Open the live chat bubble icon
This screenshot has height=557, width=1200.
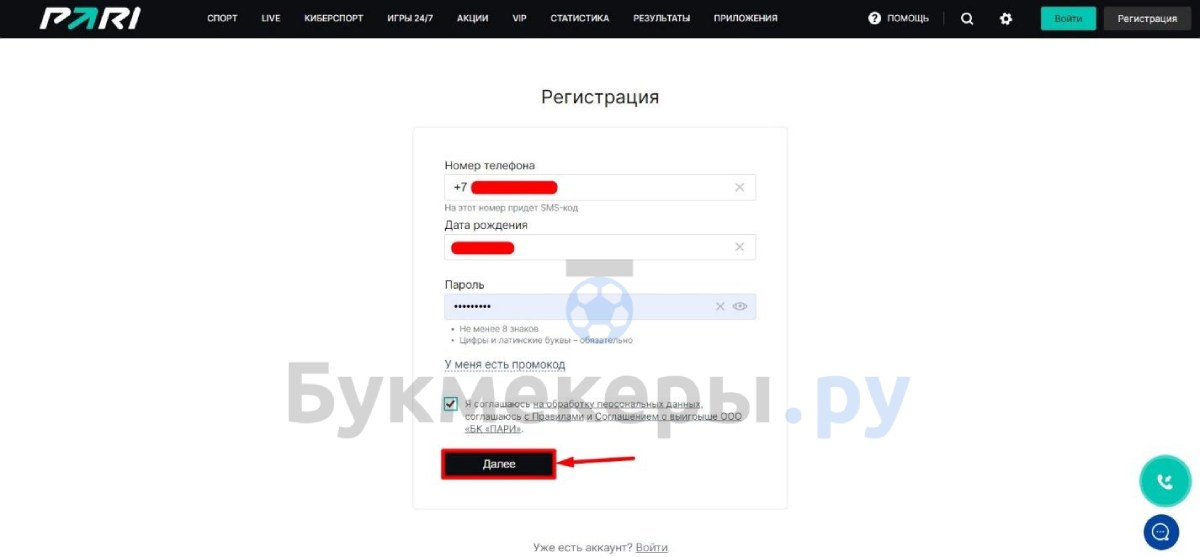pos(1161,532)
